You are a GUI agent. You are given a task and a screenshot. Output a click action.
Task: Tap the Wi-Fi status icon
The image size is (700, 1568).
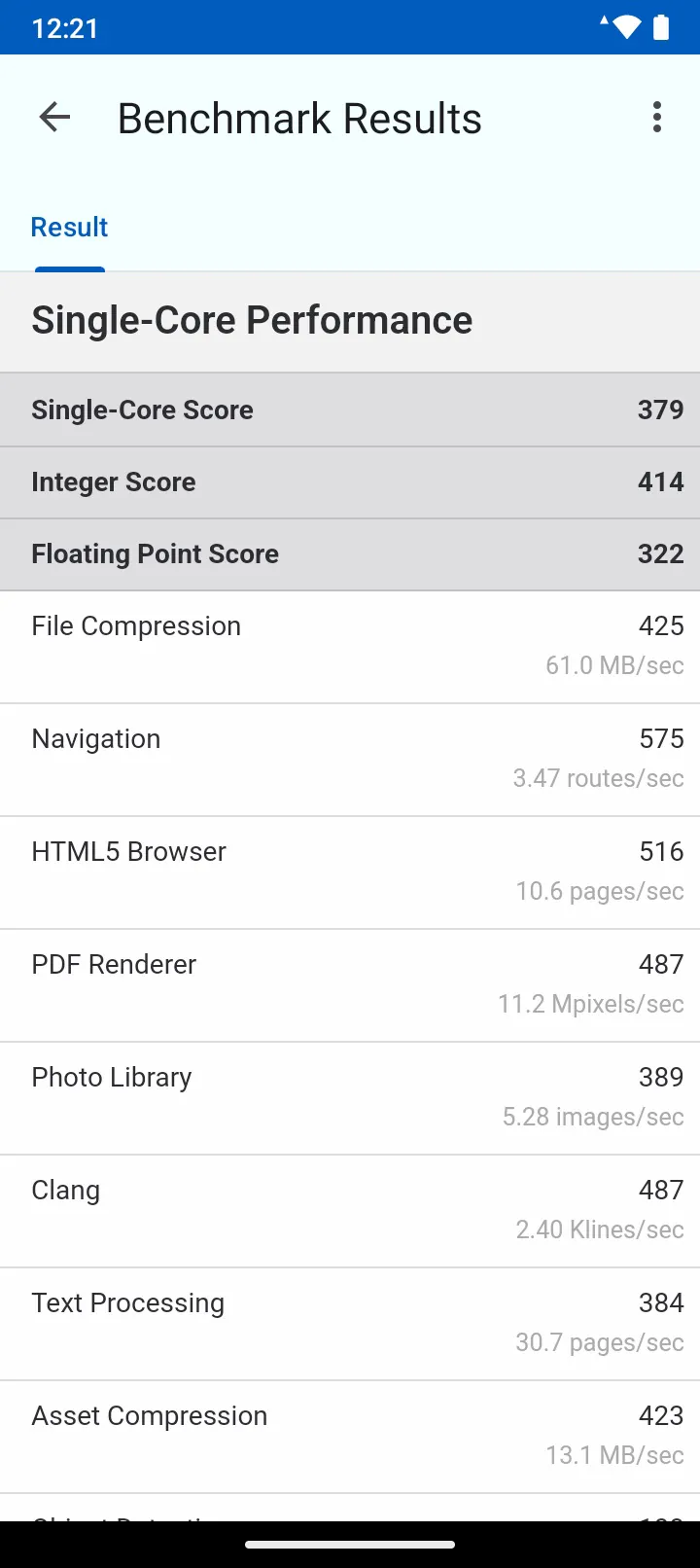626,27
